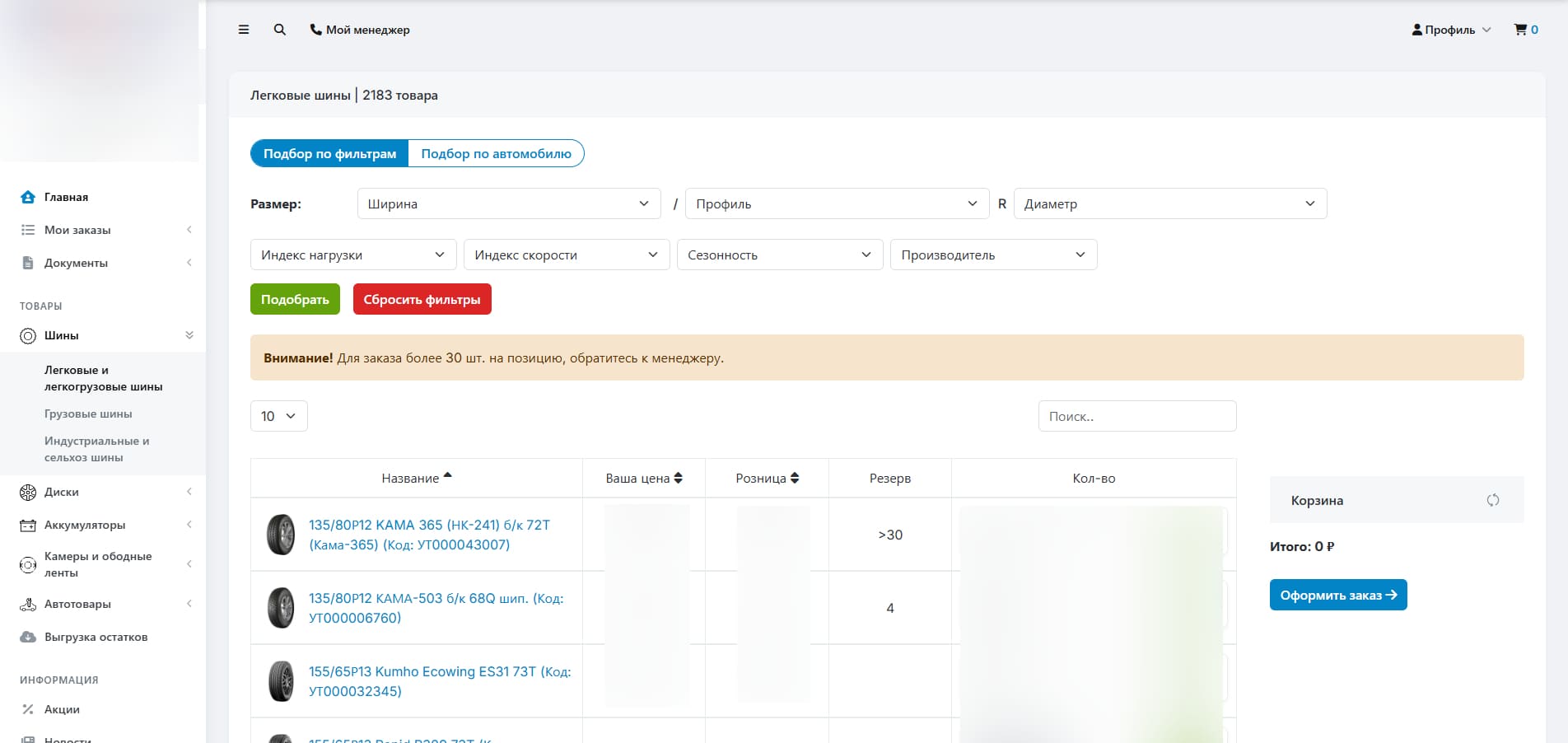Open 155/65R13 Kumho Ecowing ES31 link
This screenshot has height=743, width=1568.
click(440, 681)
